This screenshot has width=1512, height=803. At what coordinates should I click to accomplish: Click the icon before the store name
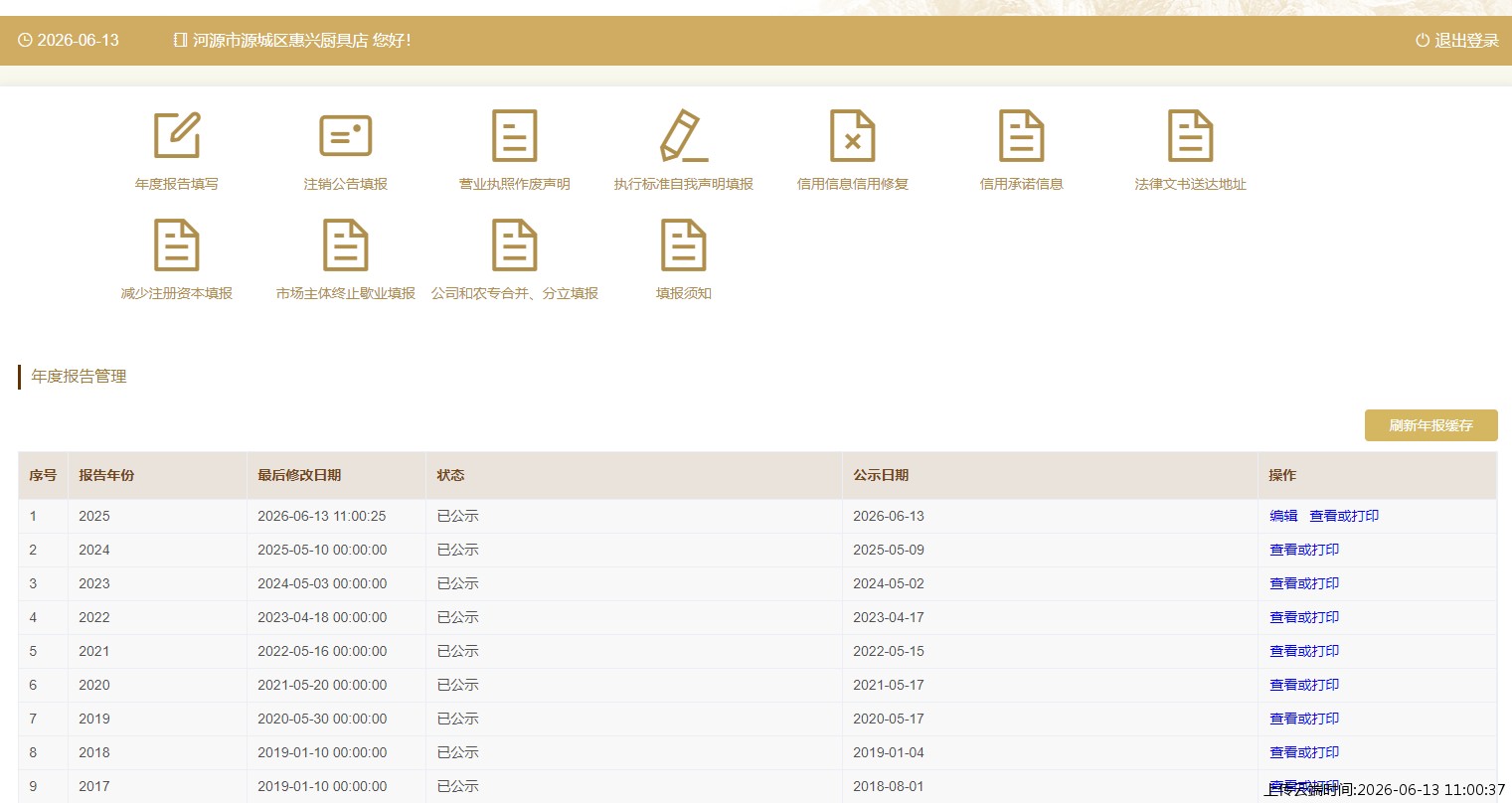pyautogui.click(x=180, y=41)
